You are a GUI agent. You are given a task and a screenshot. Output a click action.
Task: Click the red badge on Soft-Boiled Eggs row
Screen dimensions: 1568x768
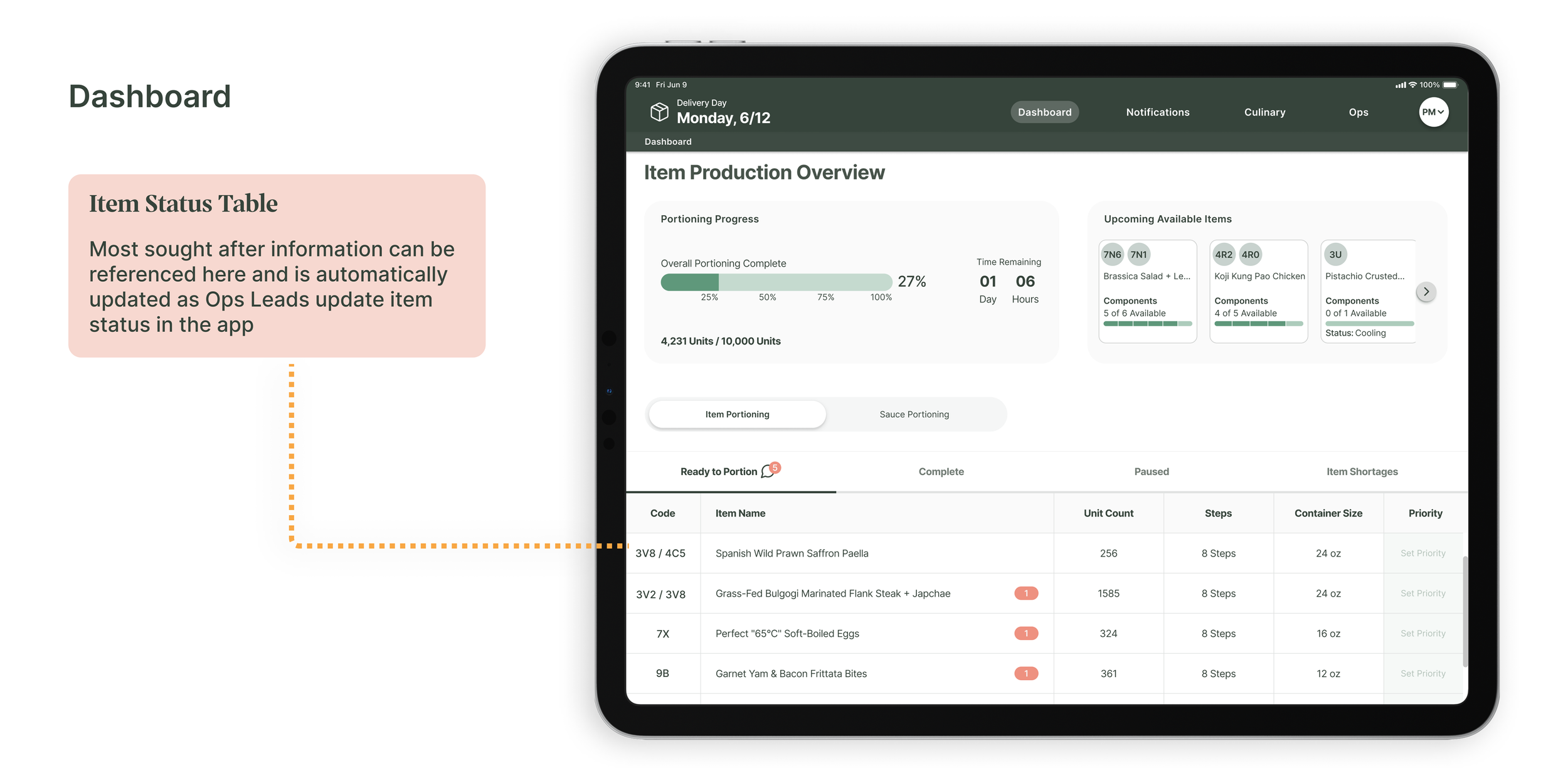click(1026, 634)
